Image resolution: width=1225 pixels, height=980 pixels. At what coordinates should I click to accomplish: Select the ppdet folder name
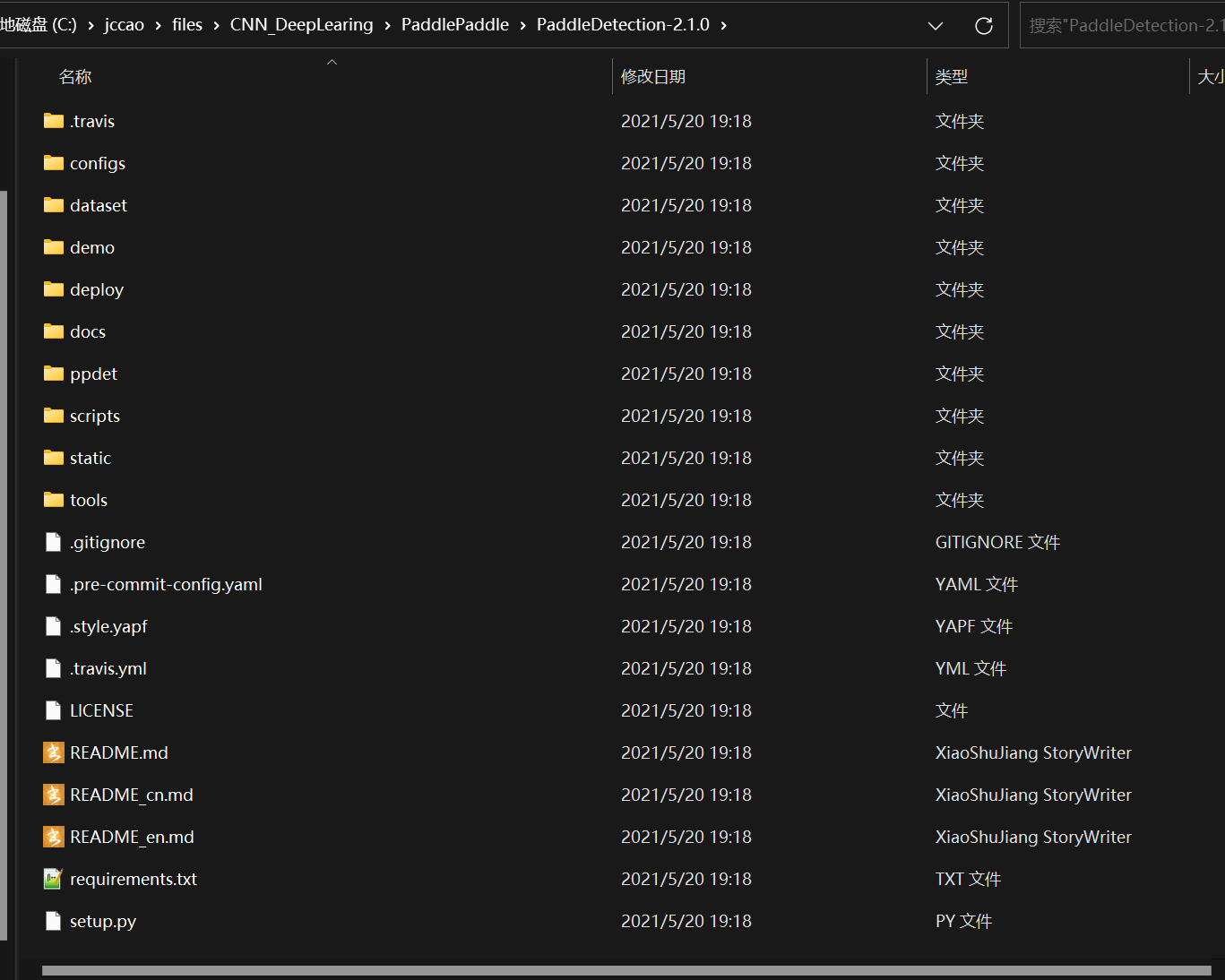tap(94, 374)
